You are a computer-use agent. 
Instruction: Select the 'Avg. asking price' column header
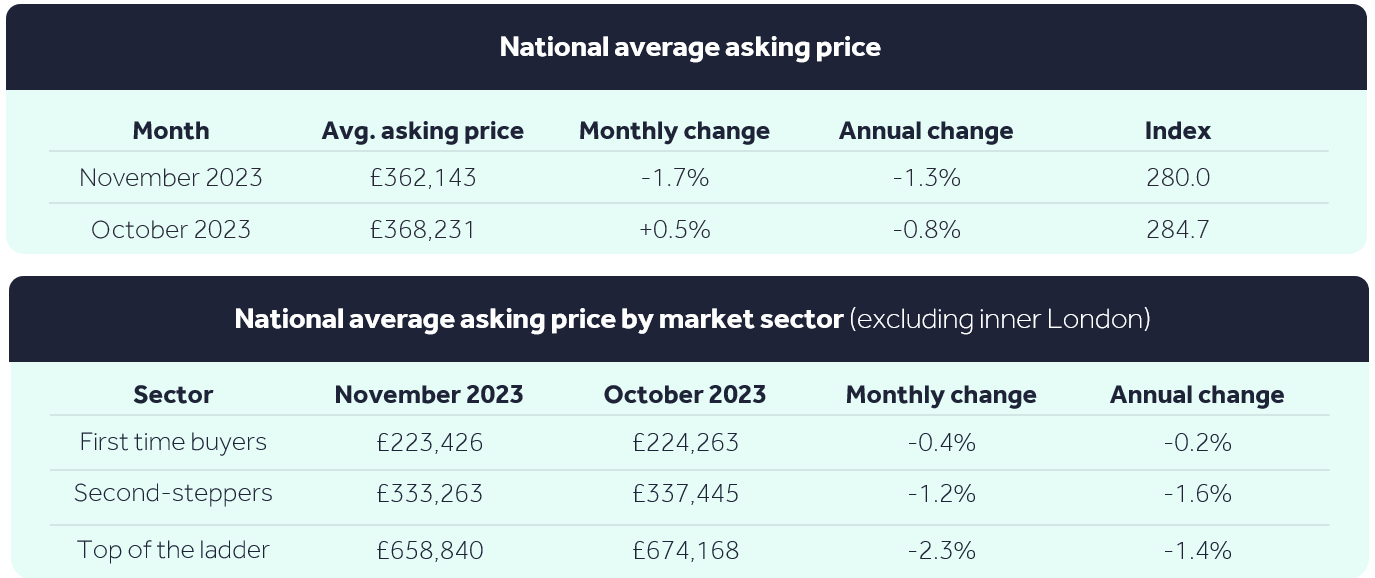click(x=422, y=131)
